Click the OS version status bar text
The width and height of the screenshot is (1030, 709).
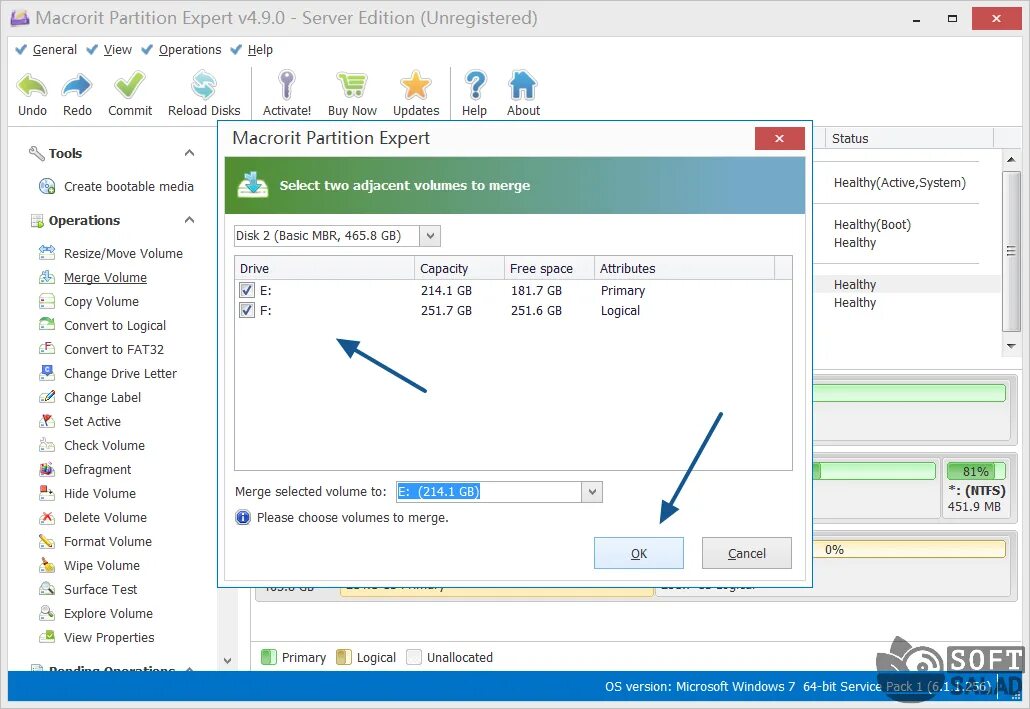click(x=798, y=687)
